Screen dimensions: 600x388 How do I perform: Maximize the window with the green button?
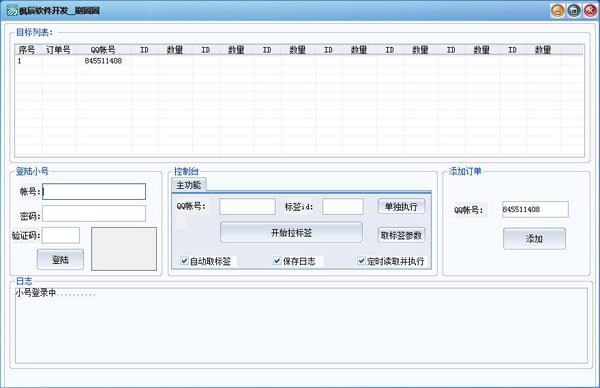click(x=574, y=11)
